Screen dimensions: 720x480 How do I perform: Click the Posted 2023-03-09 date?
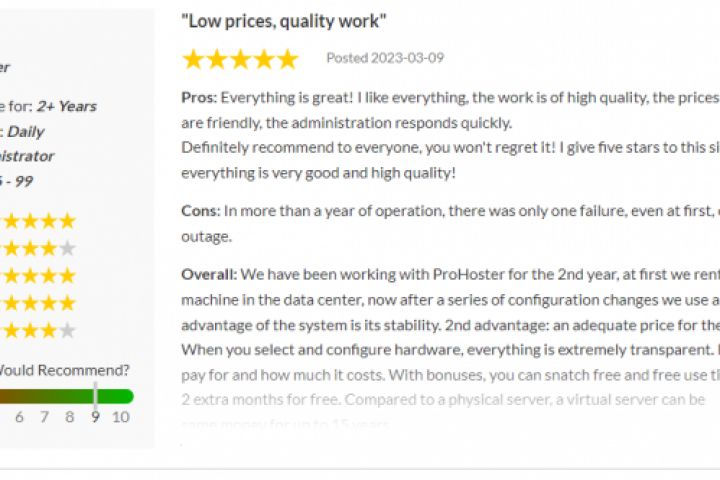pos(385,58)
